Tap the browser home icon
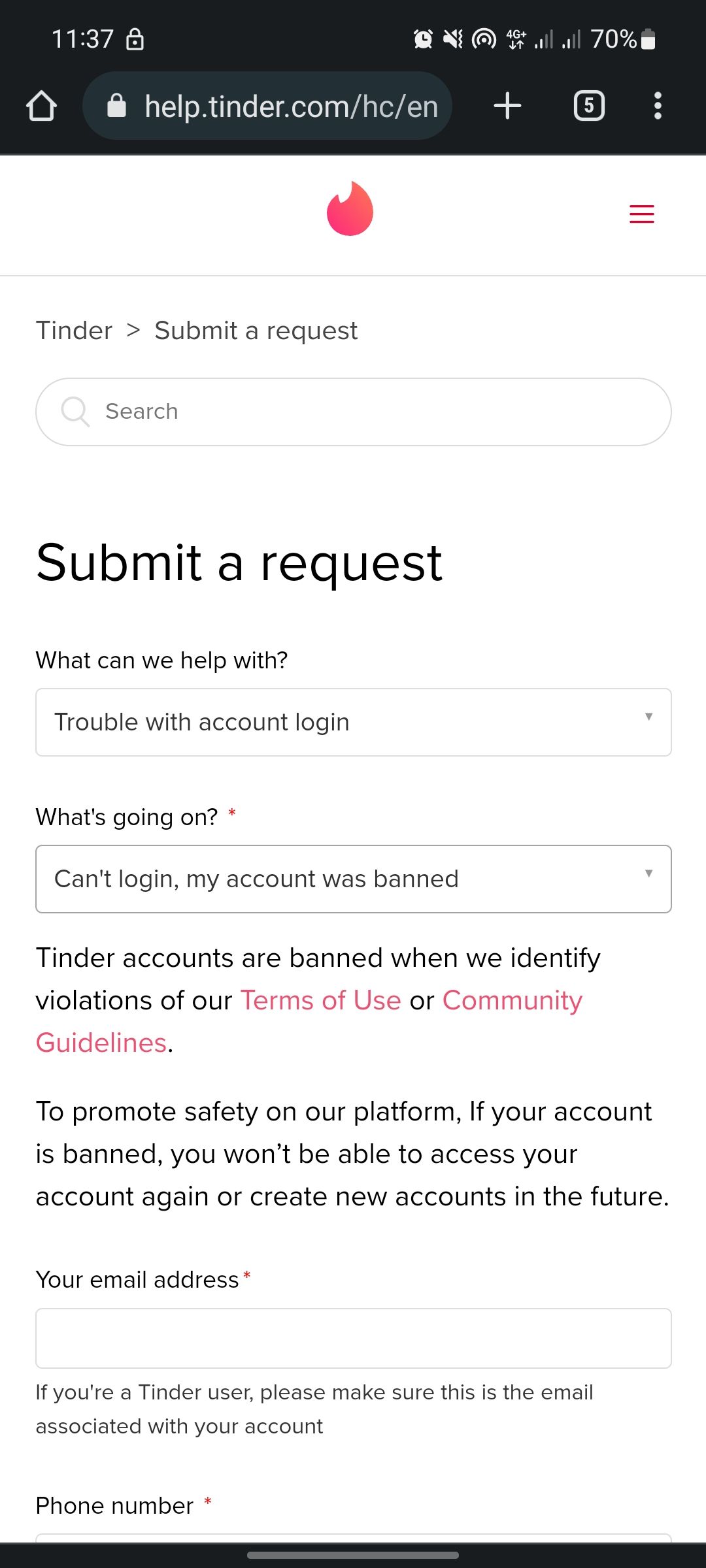The image size is (706, 1568). tap(41, 106)
